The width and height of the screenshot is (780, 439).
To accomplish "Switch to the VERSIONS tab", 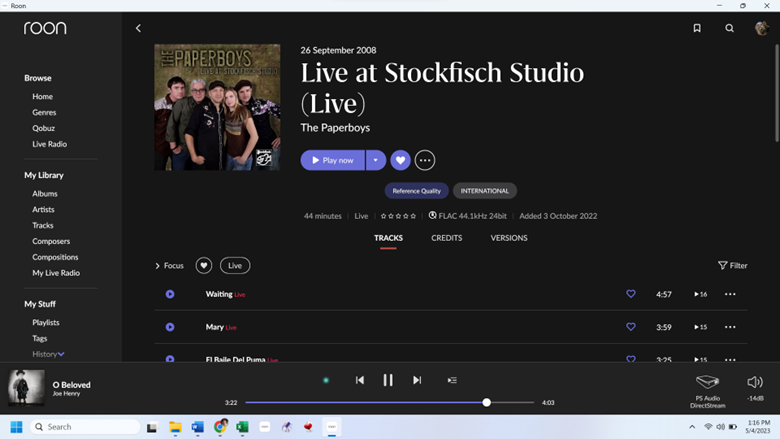I will 508,238.
